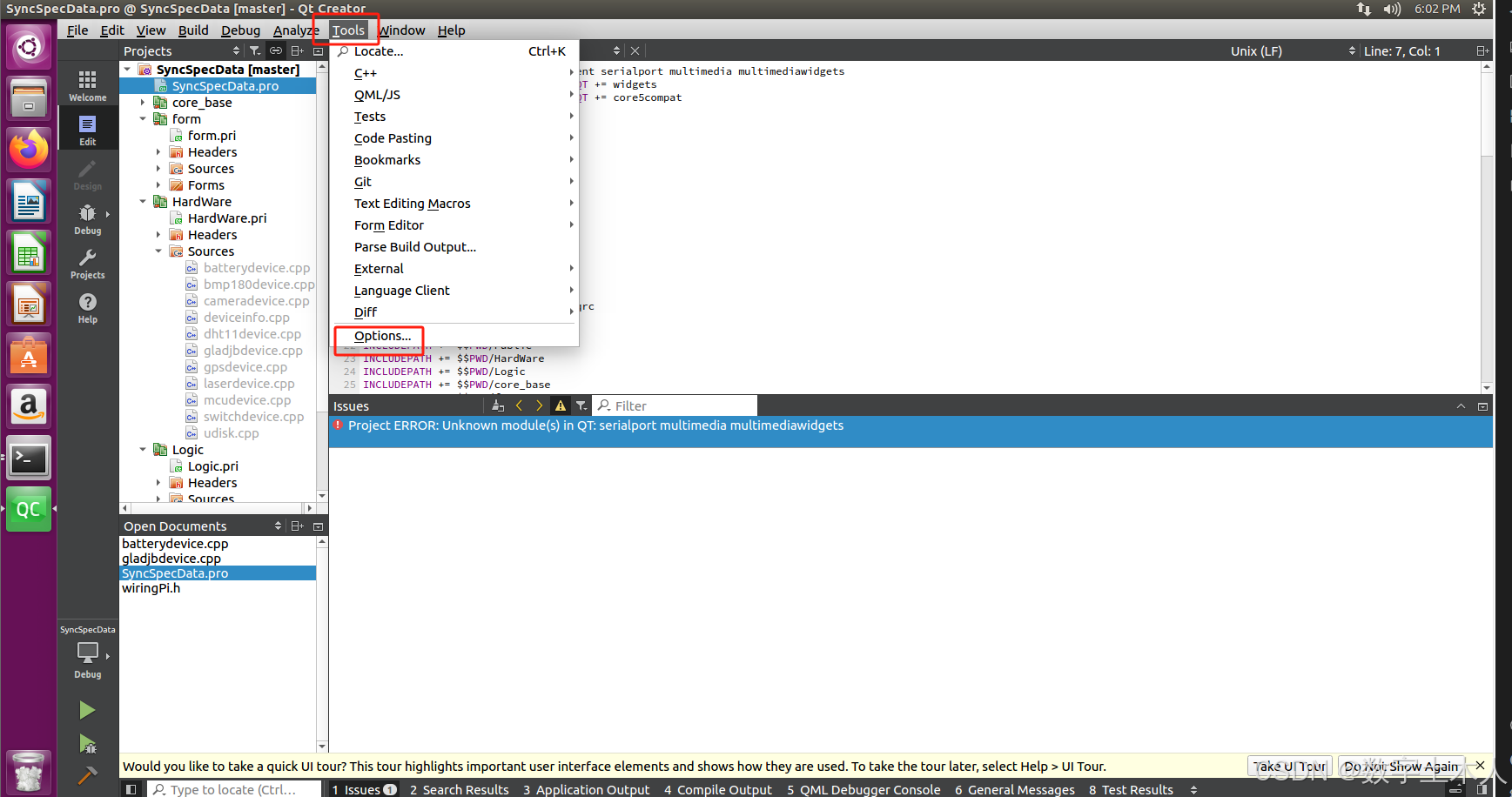Toggle synchronize with editor link icon
The image size is (1512, 797).
(x=276, y=51)
